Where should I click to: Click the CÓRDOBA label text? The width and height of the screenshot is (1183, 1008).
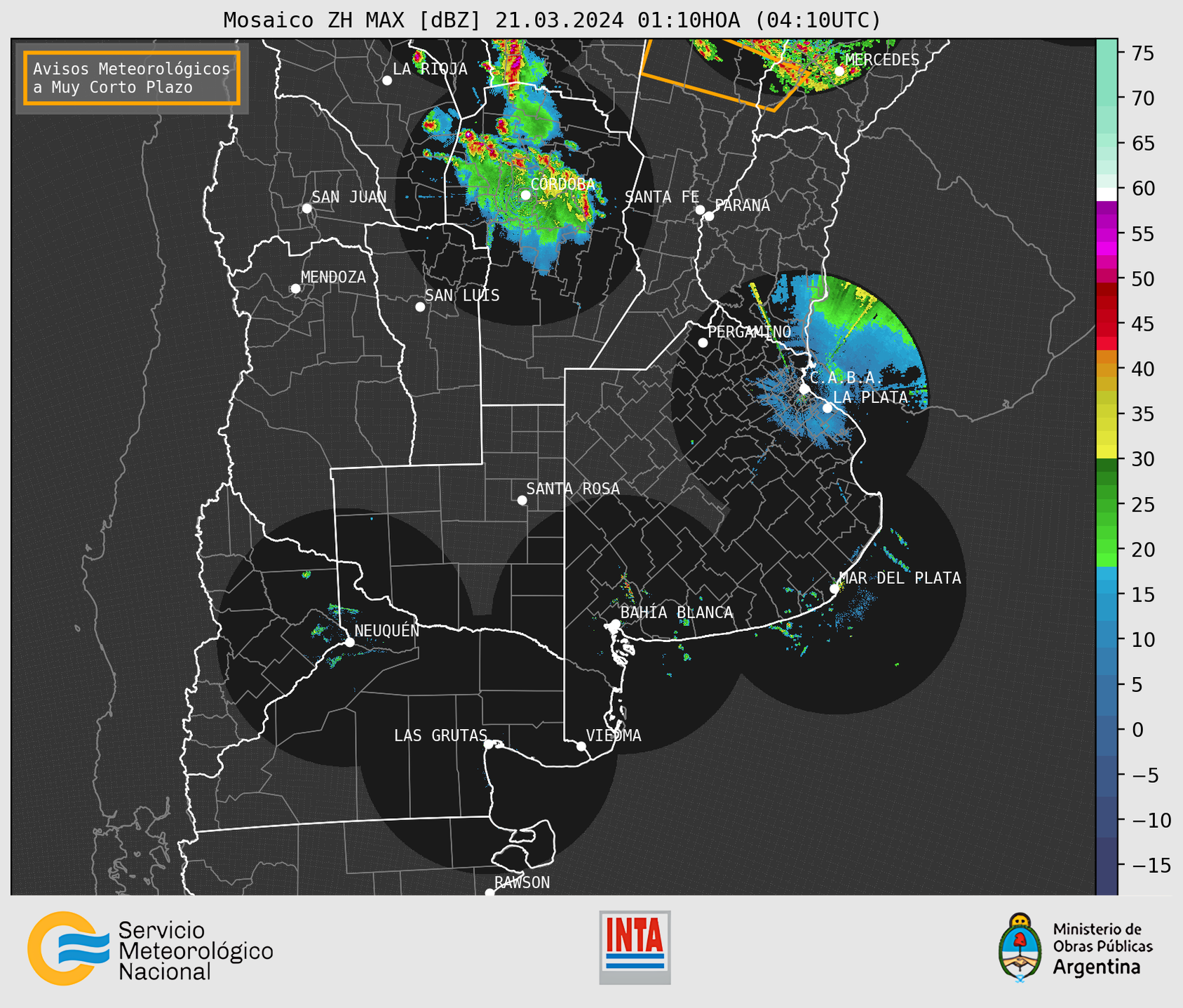point(563,184)
